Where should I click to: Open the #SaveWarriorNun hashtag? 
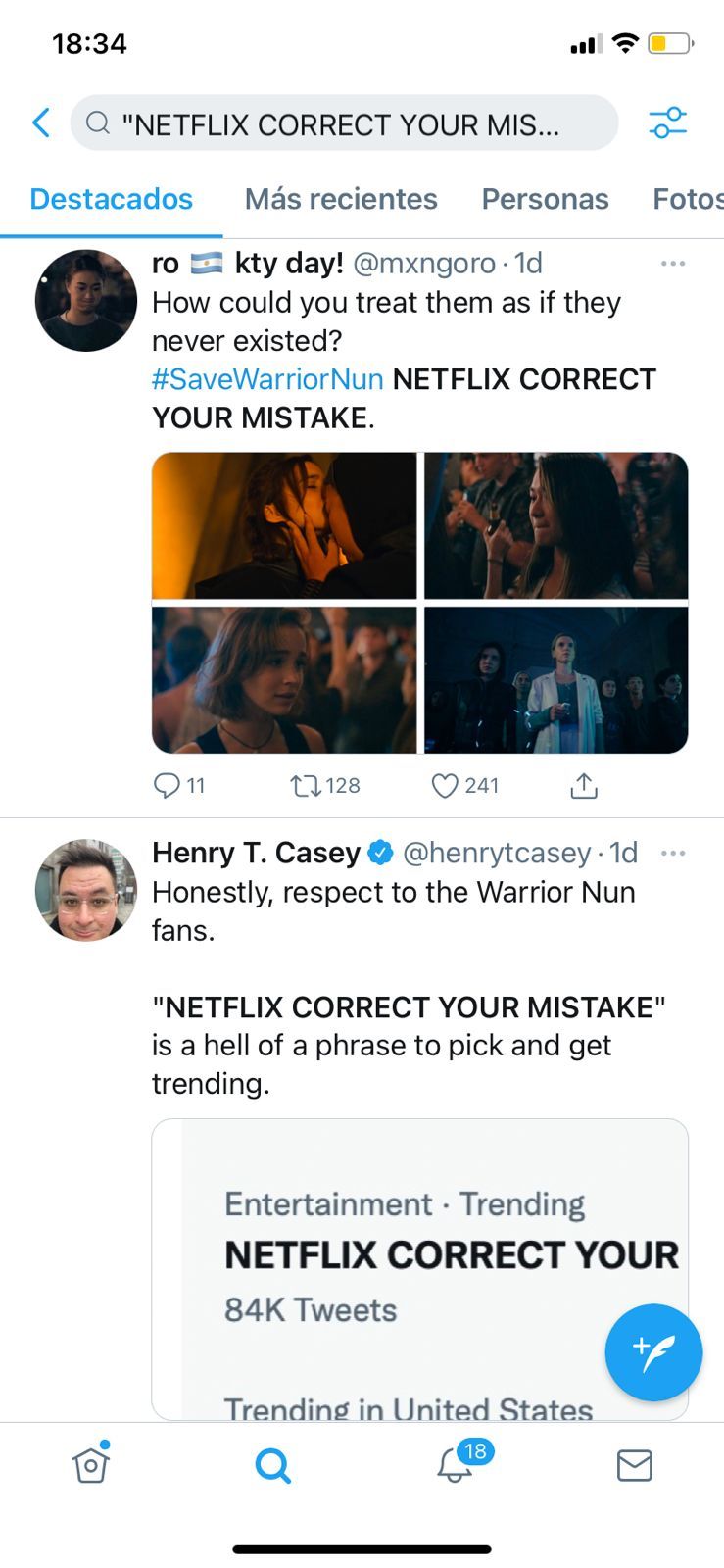point(267,379)
